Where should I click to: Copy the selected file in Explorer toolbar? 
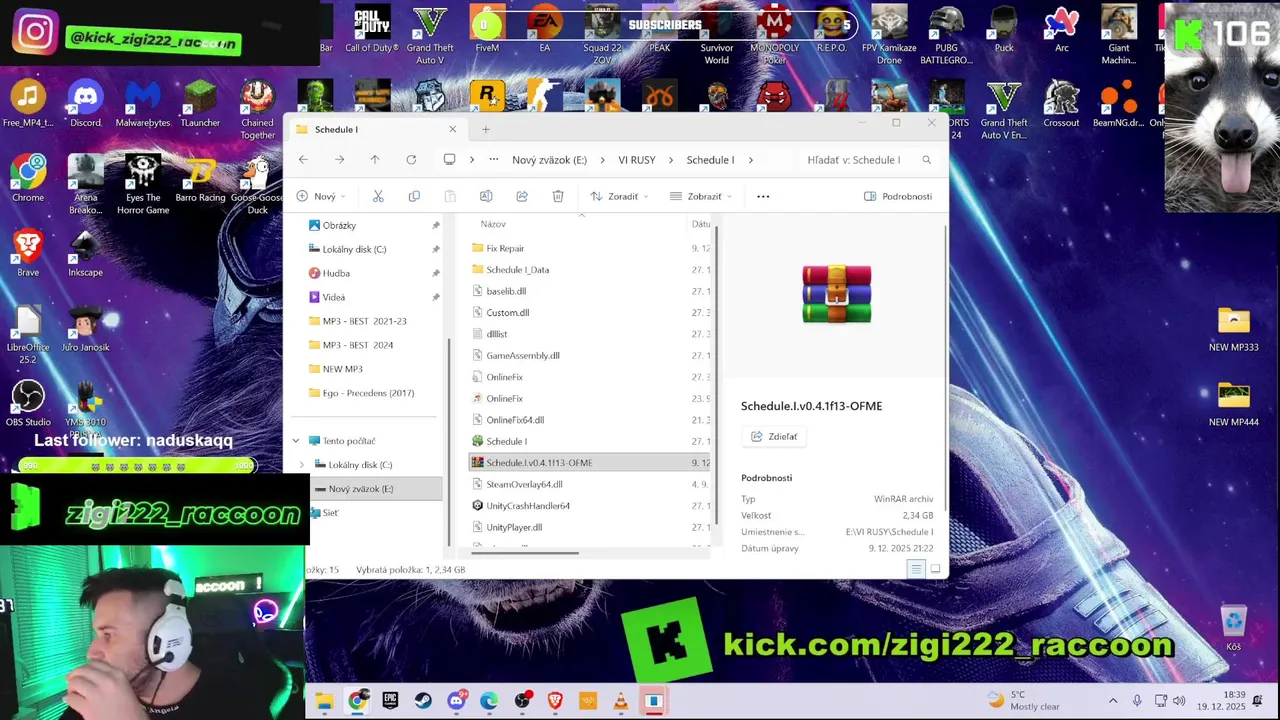pyautogui.click(x=414, y=196)
